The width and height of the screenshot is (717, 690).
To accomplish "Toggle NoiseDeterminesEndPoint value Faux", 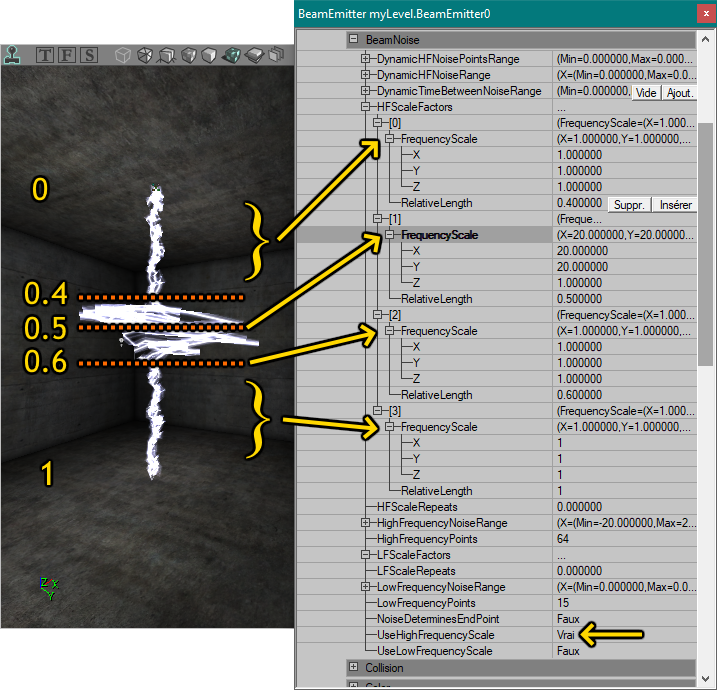I will pyautogui.click(x=568, y=619).
